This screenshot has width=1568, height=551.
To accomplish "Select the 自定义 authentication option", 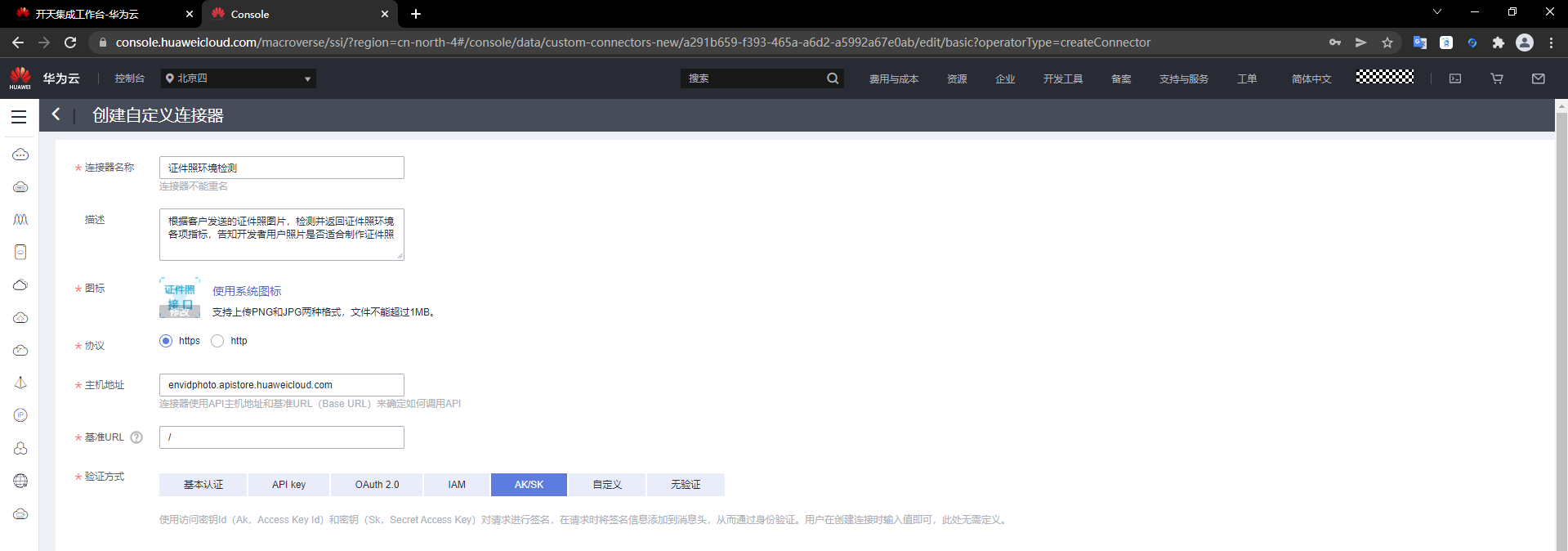I will coord(607,485).
